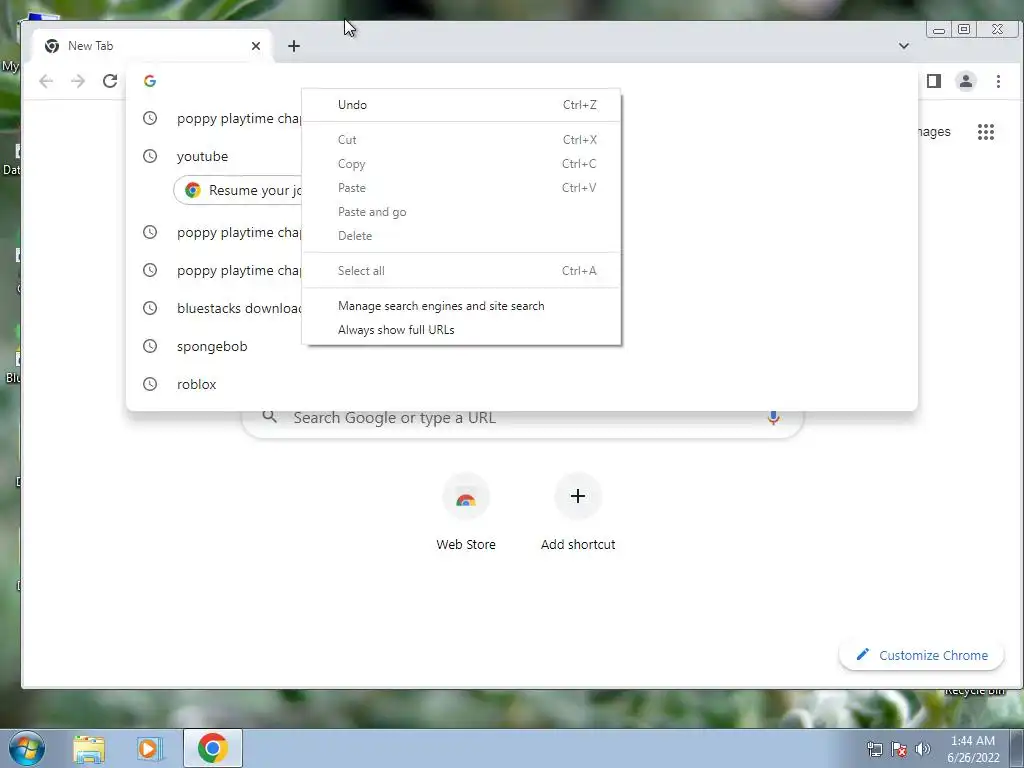Open the profile avatar menu
This screenshot has height=768, width=1024.
966,81
